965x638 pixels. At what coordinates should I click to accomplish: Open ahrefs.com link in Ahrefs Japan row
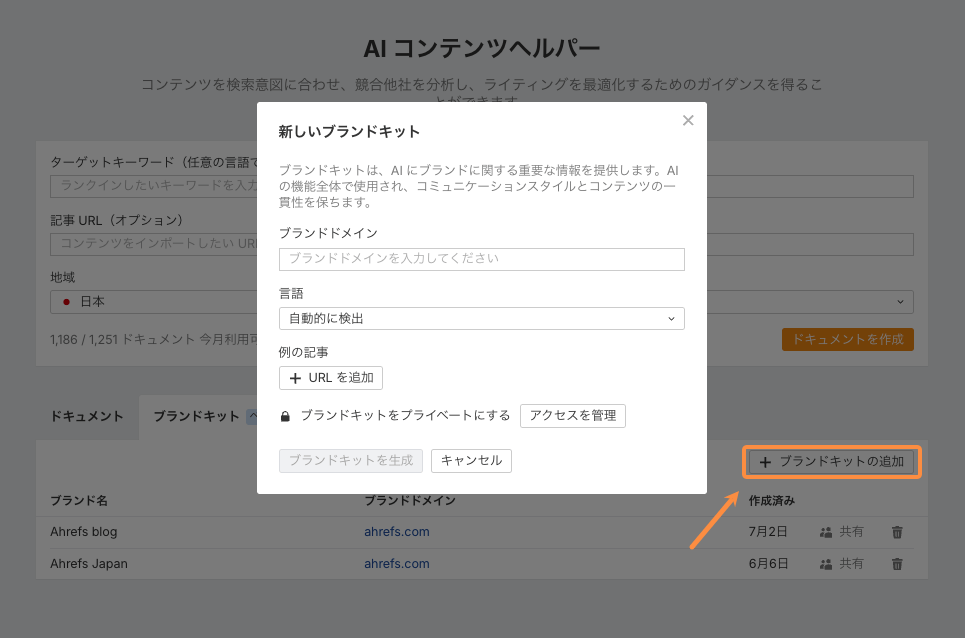pos(397,564)
